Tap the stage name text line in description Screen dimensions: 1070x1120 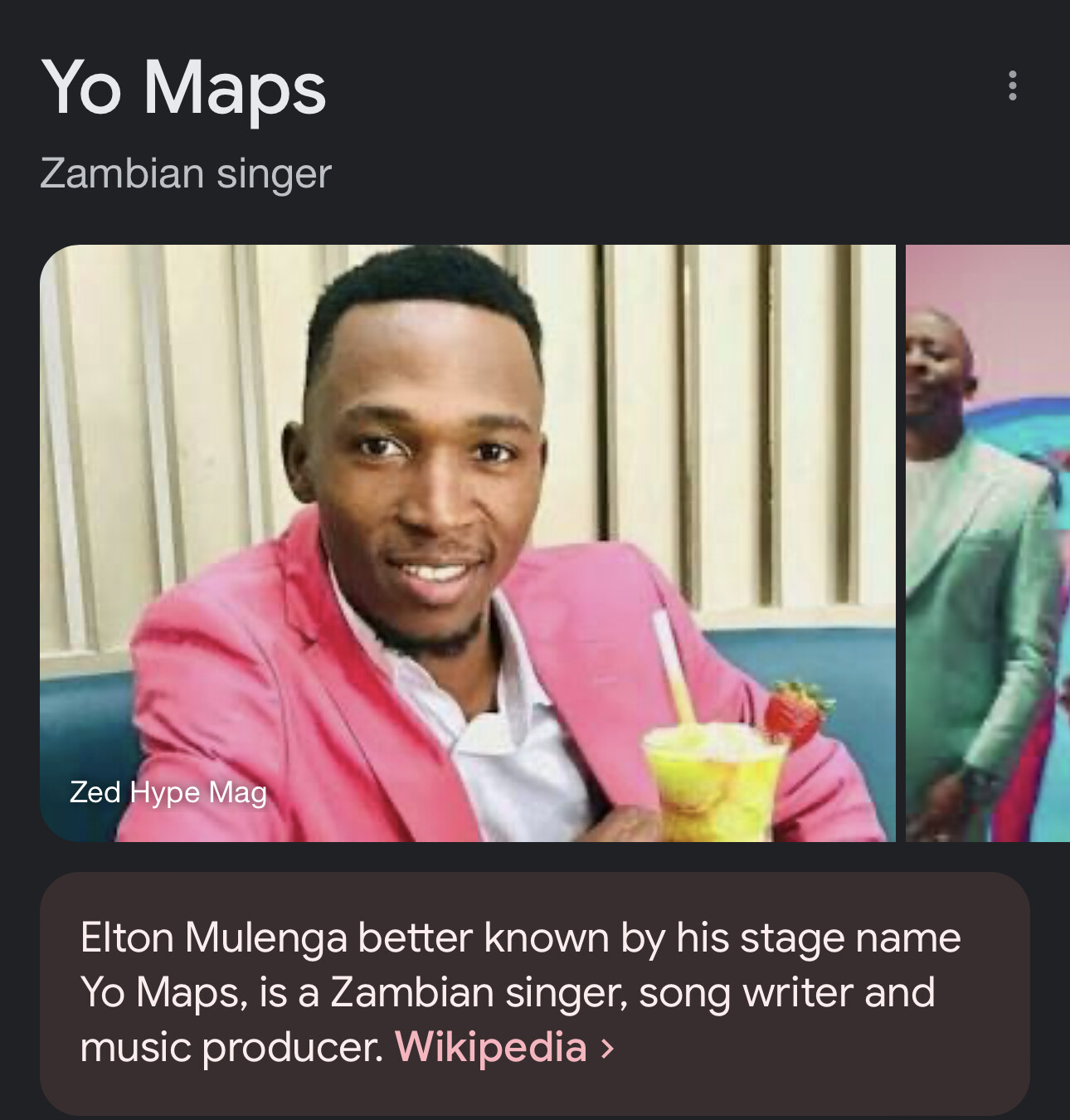521,938
